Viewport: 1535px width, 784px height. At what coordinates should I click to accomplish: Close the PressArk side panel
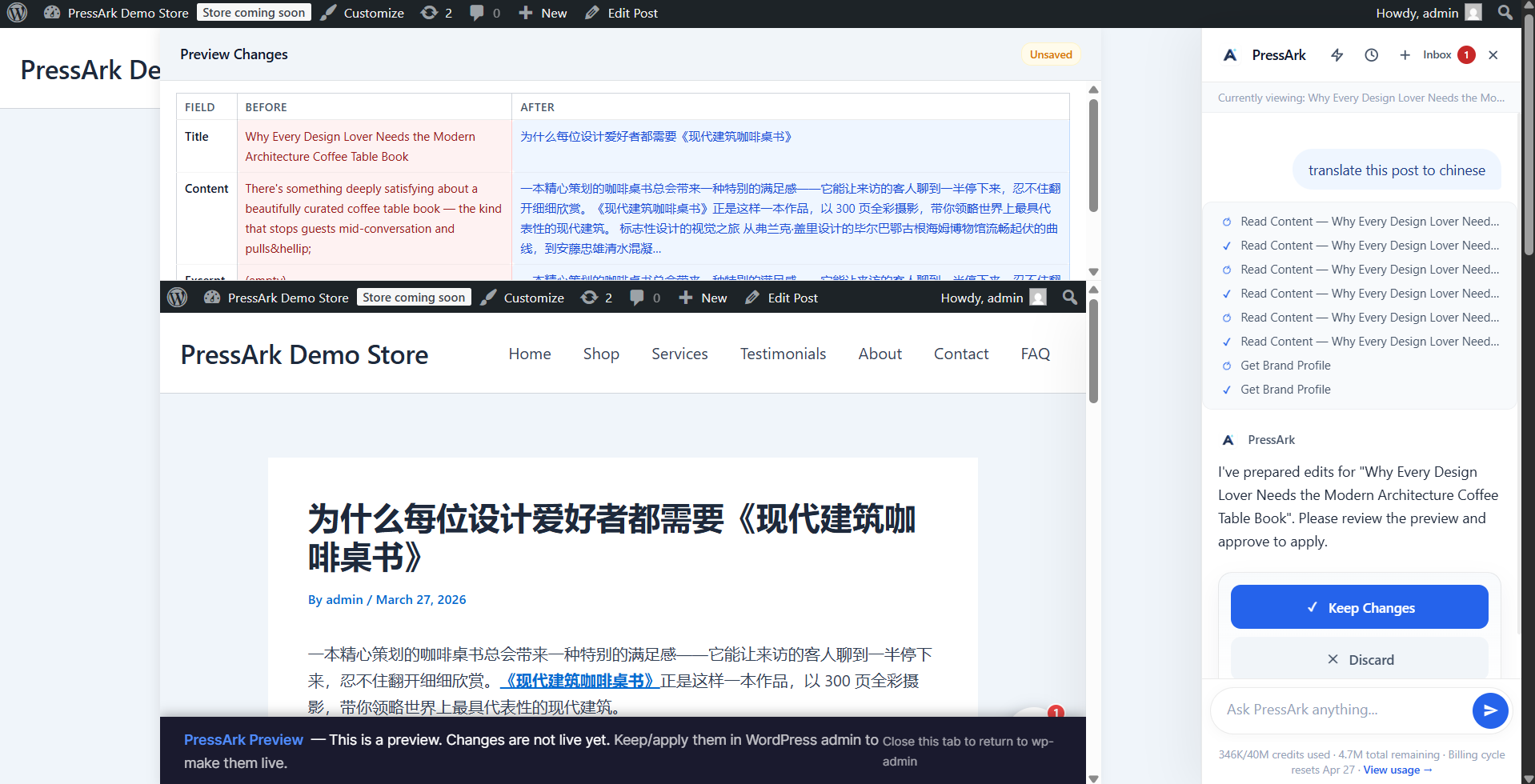1493,55
